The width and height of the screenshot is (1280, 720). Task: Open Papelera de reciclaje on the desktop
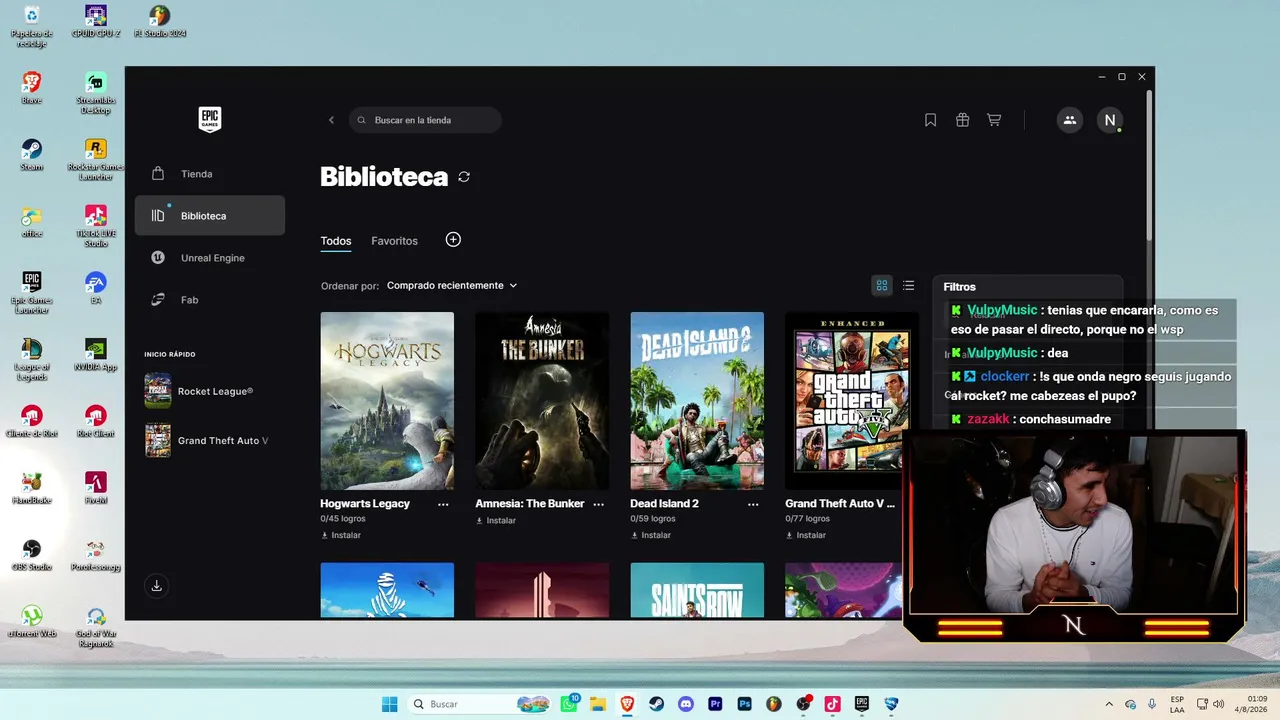(x=32, y=27)
